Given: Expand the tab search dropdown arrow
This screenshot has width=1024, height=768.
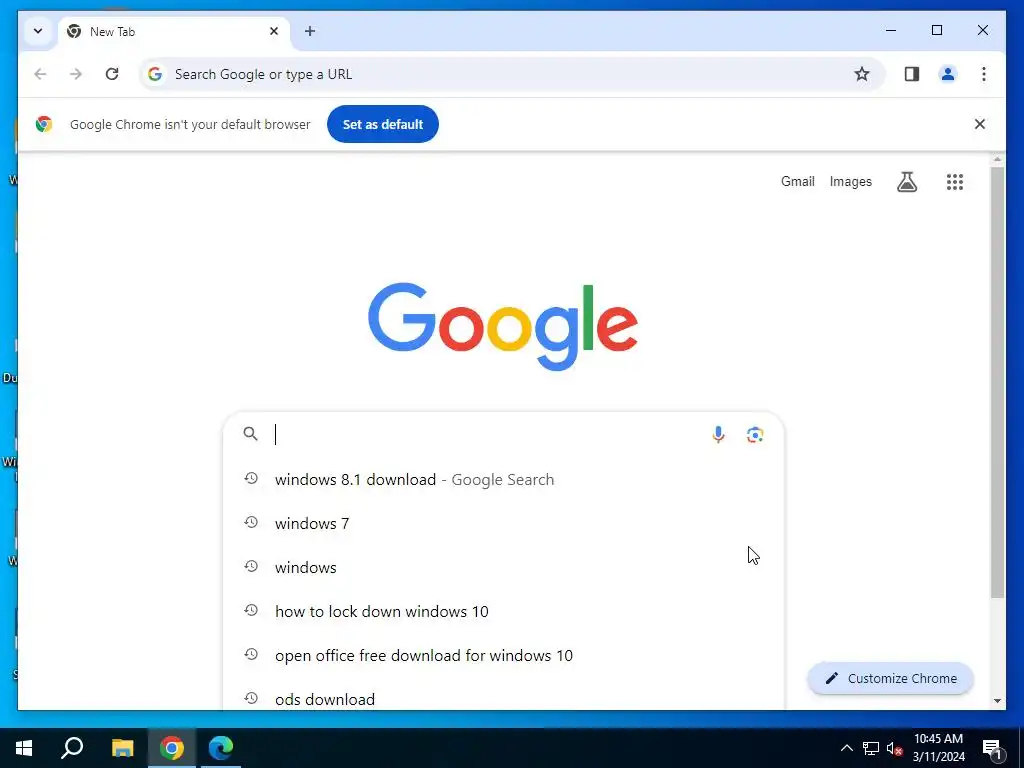Looking at the screenshot, I should click(x=38, y=31).
